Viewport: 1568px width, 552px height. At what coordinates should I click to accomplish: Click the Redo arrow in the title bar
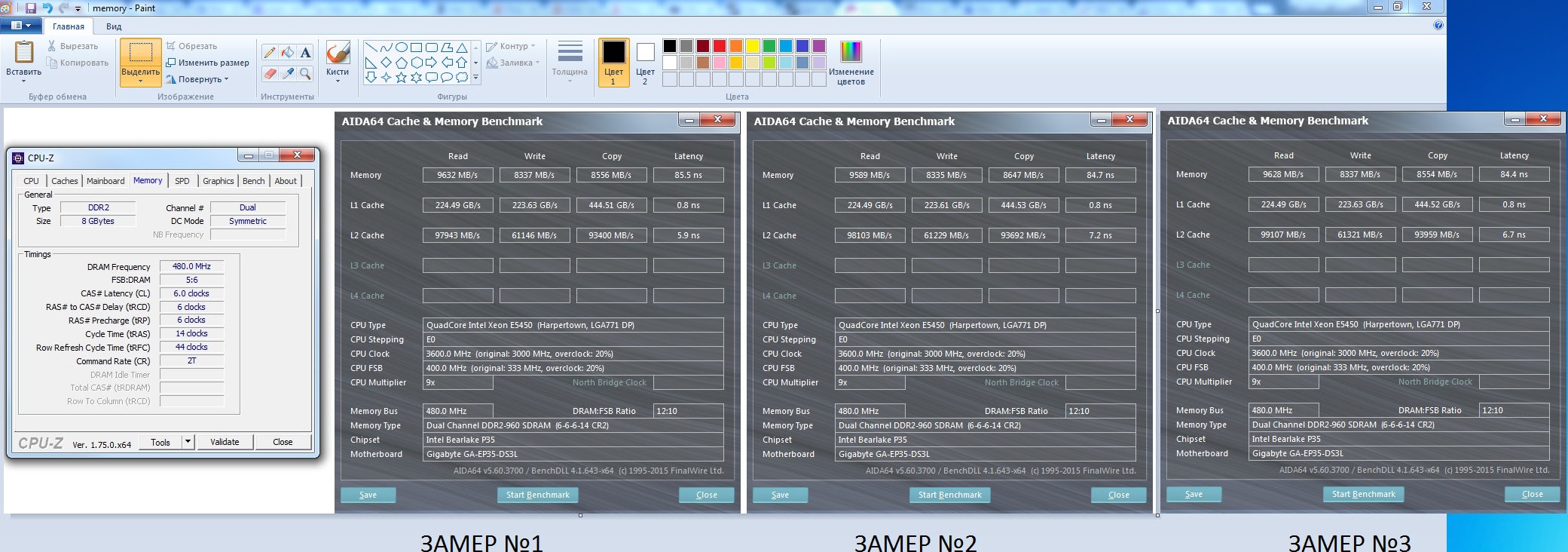63,8
